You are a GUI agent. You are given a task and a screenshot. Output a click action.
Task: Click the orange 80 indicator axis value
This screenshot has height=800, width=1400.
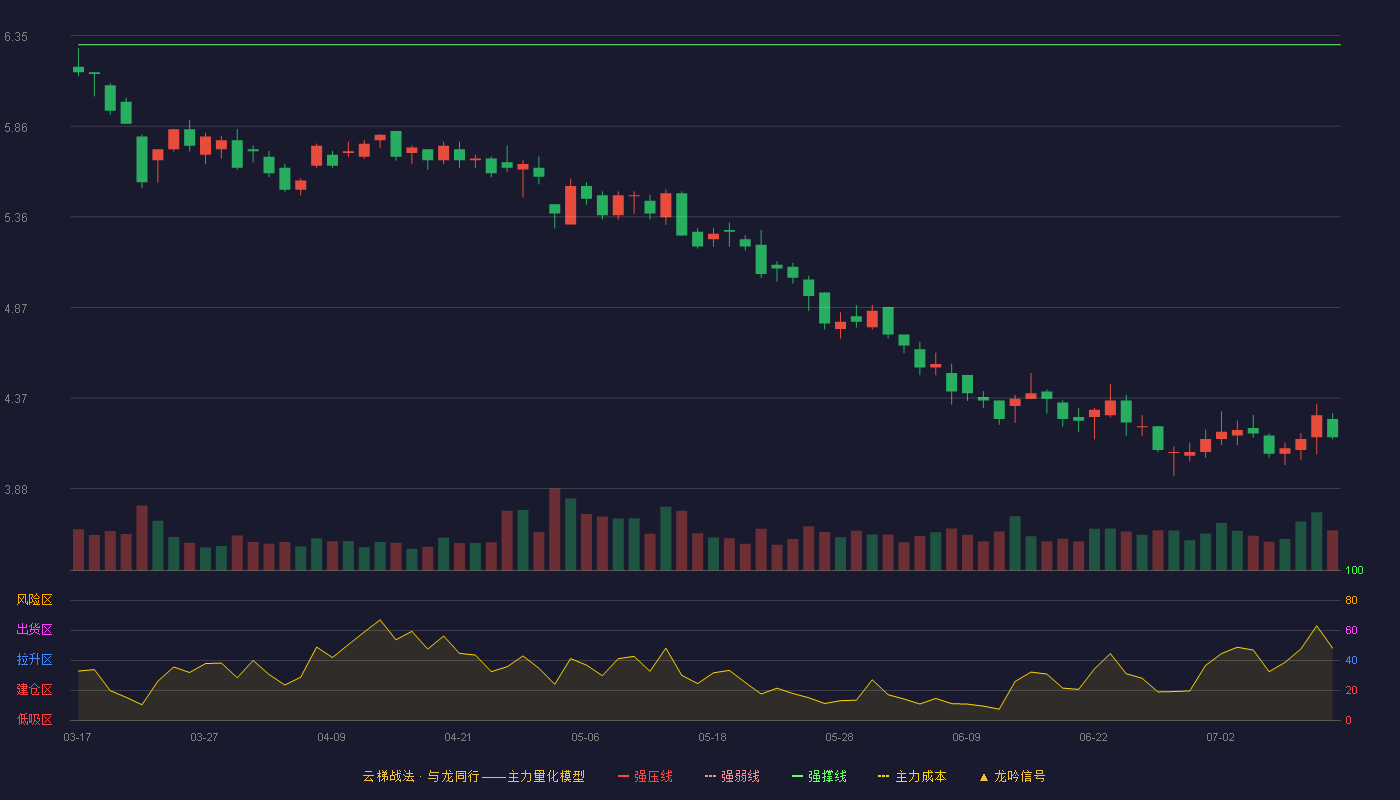pos(1351,600)
